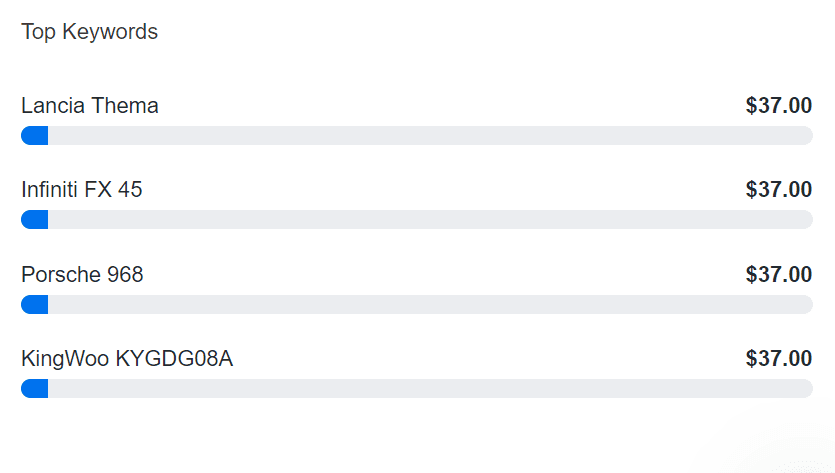Click the Porsche 968 $37.00 amount
This screenshot has height=473, width=835.
[x=778, y=274]
